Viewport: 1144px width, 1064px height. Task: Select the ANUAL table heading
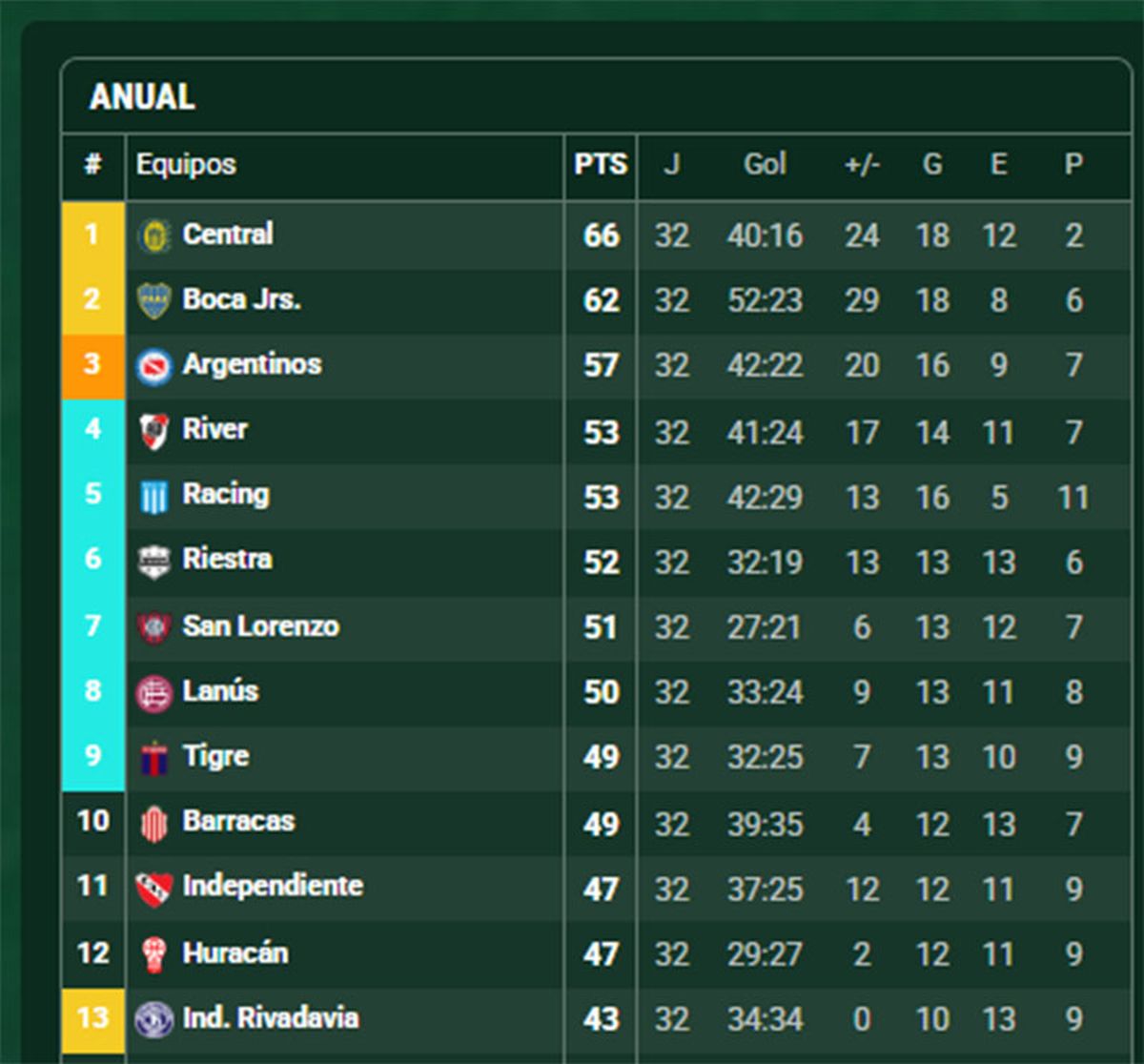tap(142, 96)
